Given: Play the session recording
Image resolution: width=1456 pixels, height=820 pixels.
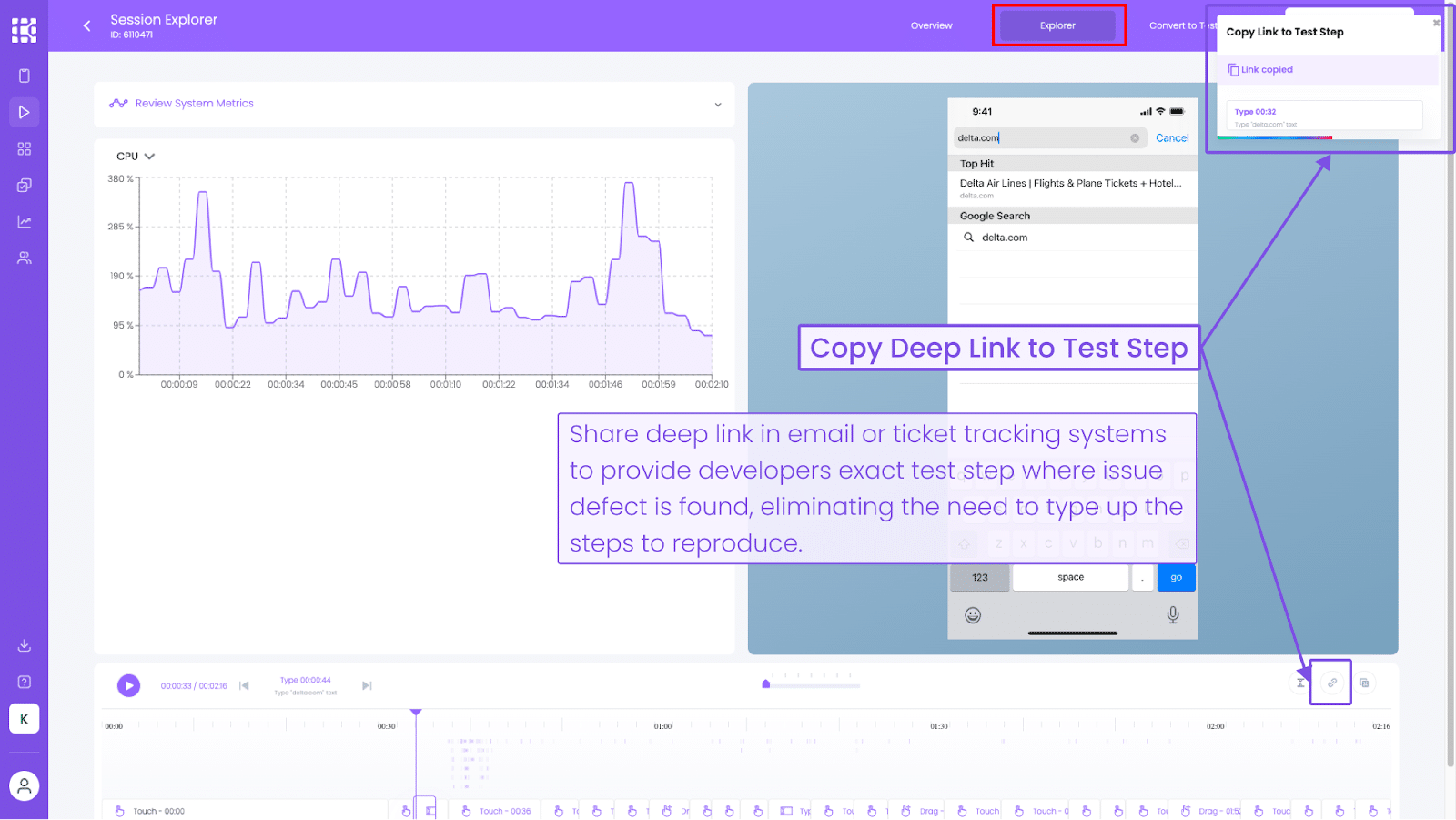Looking at the screenshot, I should tap(128, 685).
